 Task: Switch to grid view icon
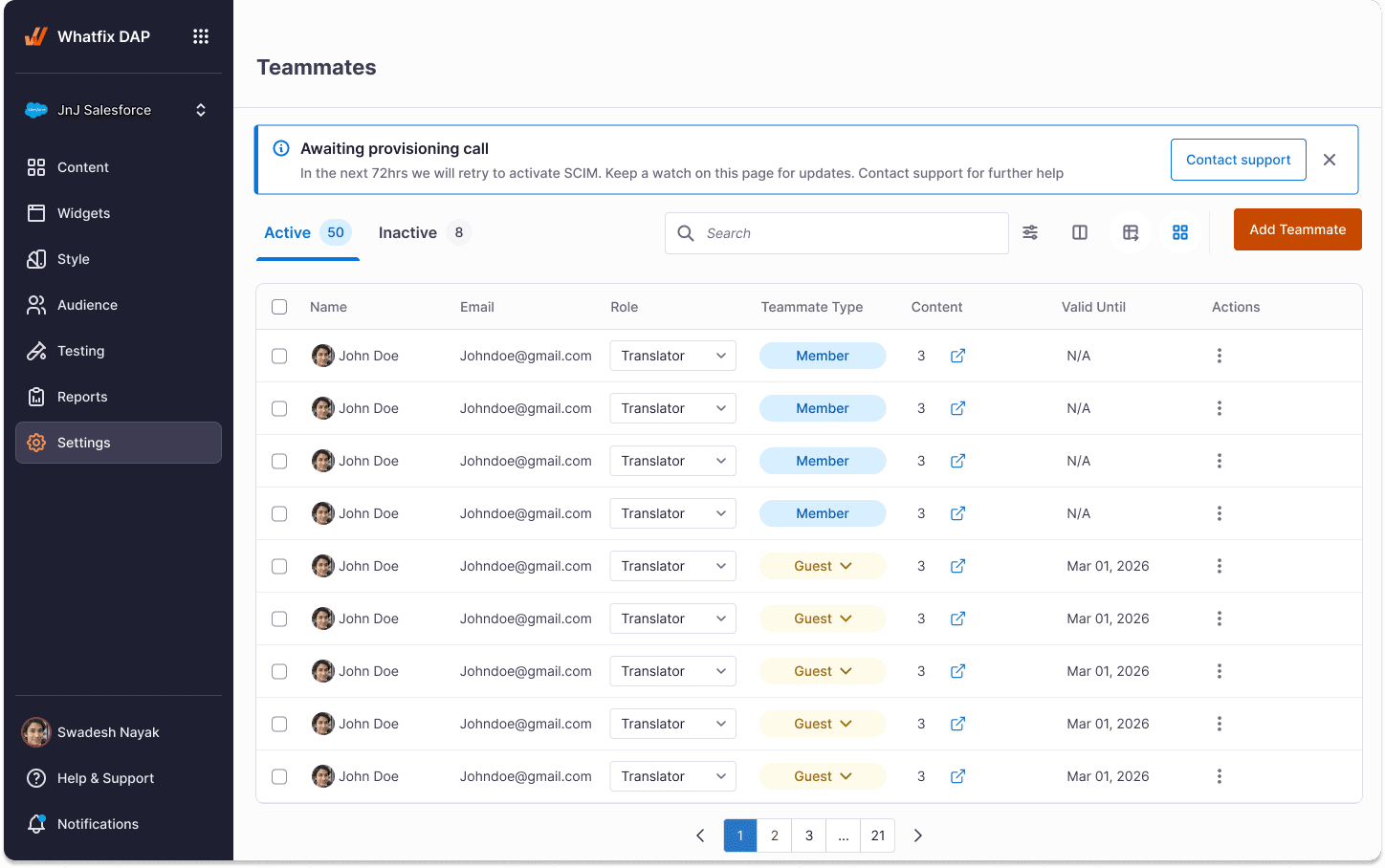pyautogui.click(x=1180, y=232)
